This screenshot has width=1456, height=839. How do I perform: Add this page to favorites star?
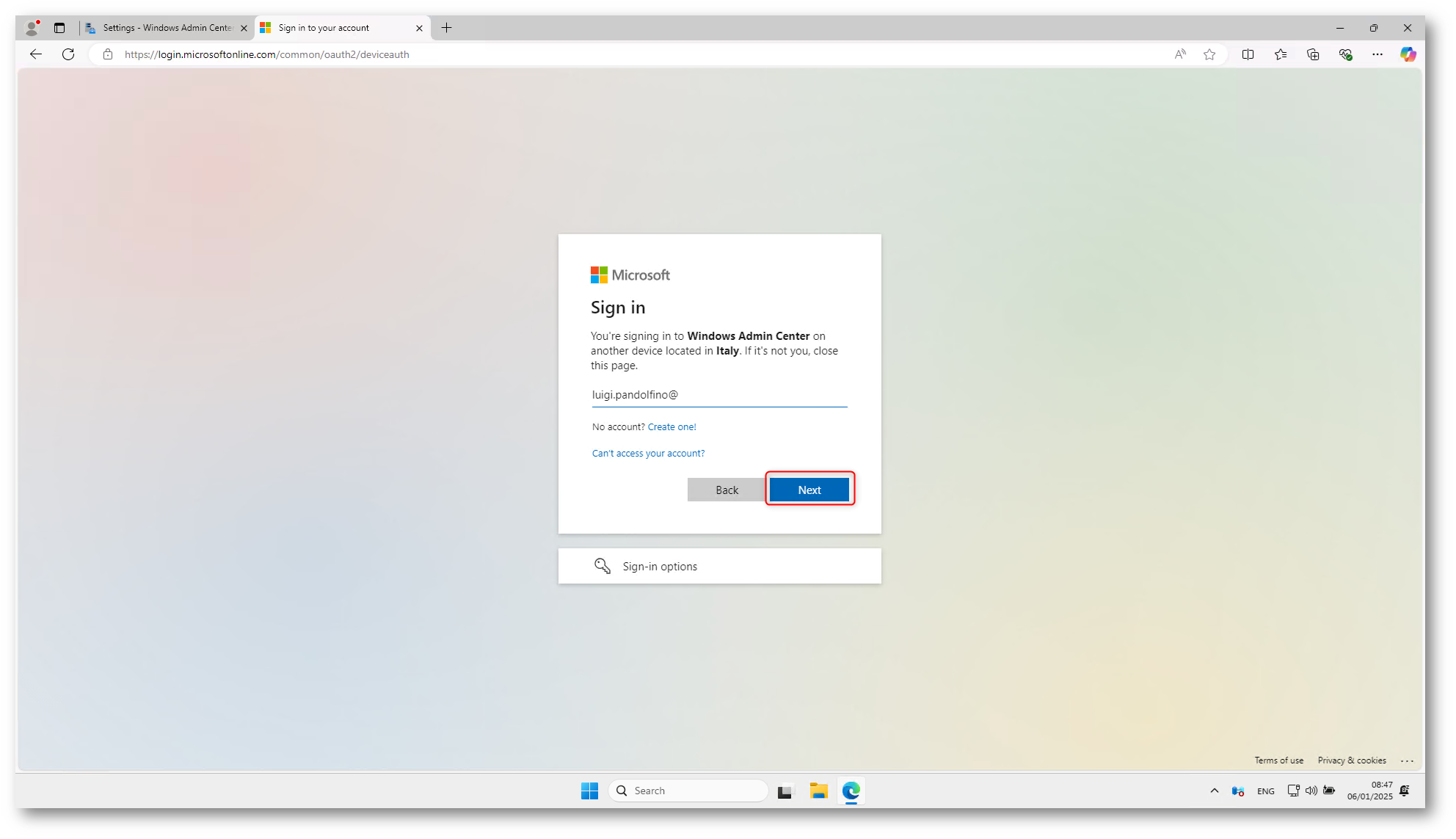click(1209, 54)
